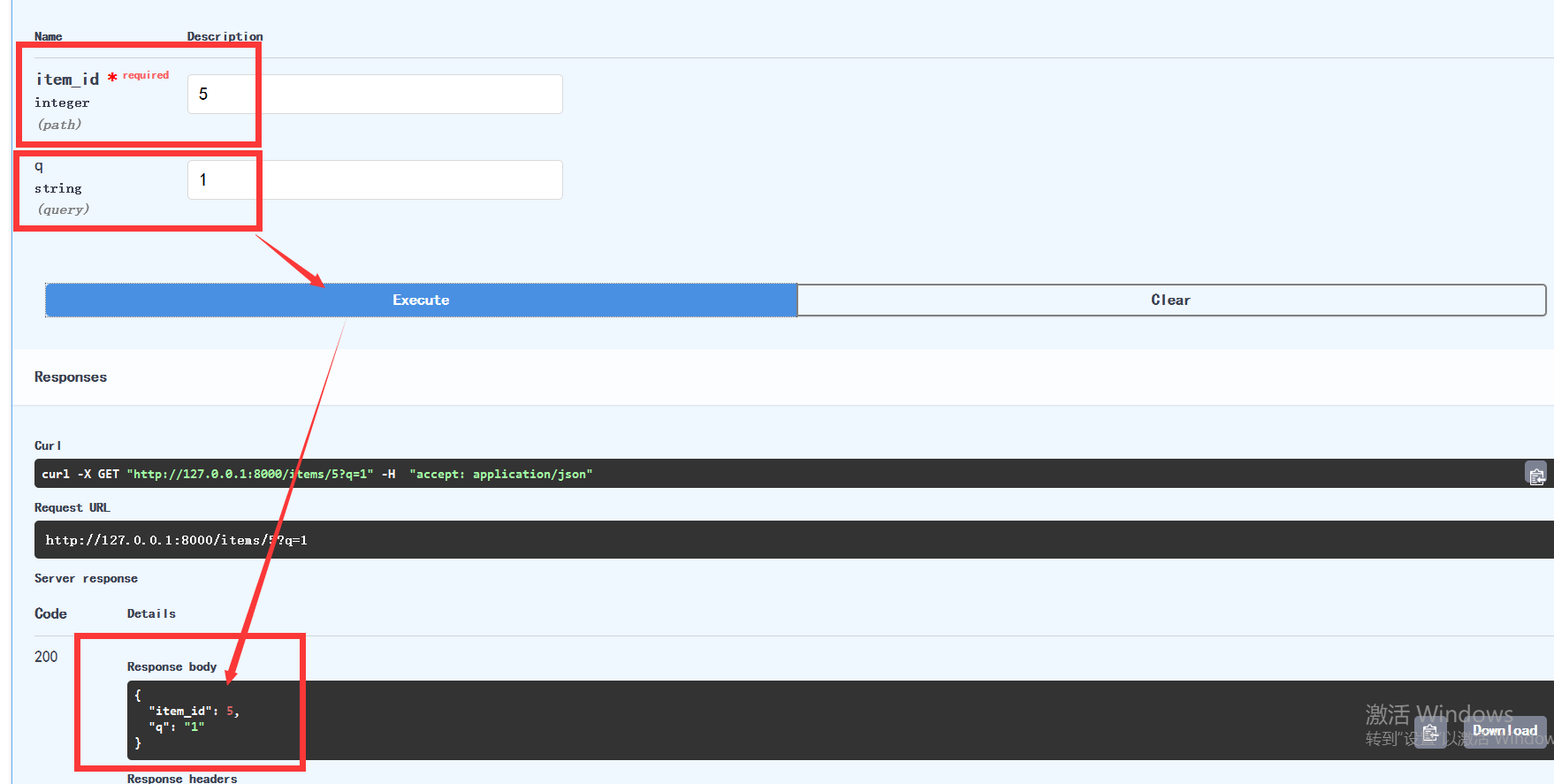Click the red required marker text
Image resolution: width=1554 pixels, height=784 pixels.
pyautogui.click(x=145, y=75)
